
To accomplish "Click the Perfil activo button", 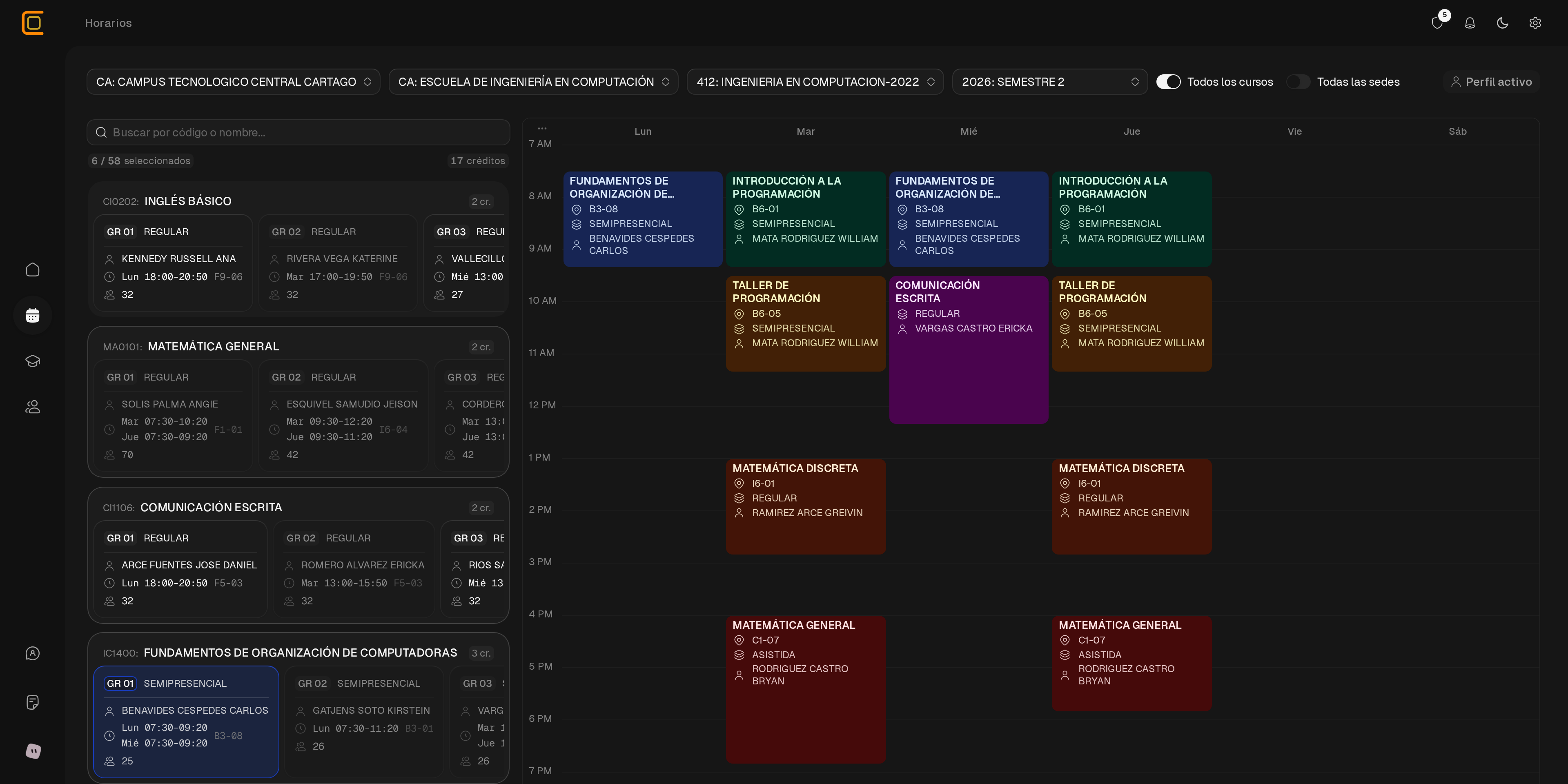I will coord(1491,82).
